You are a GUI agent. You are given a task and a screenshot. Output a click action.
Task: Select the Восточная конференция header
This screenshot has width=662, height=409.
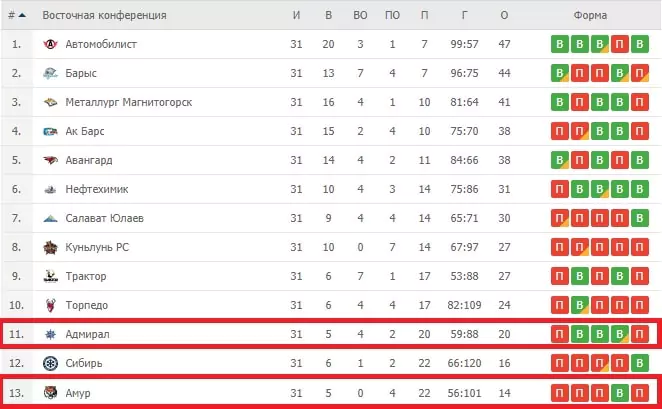pos(104,15)
